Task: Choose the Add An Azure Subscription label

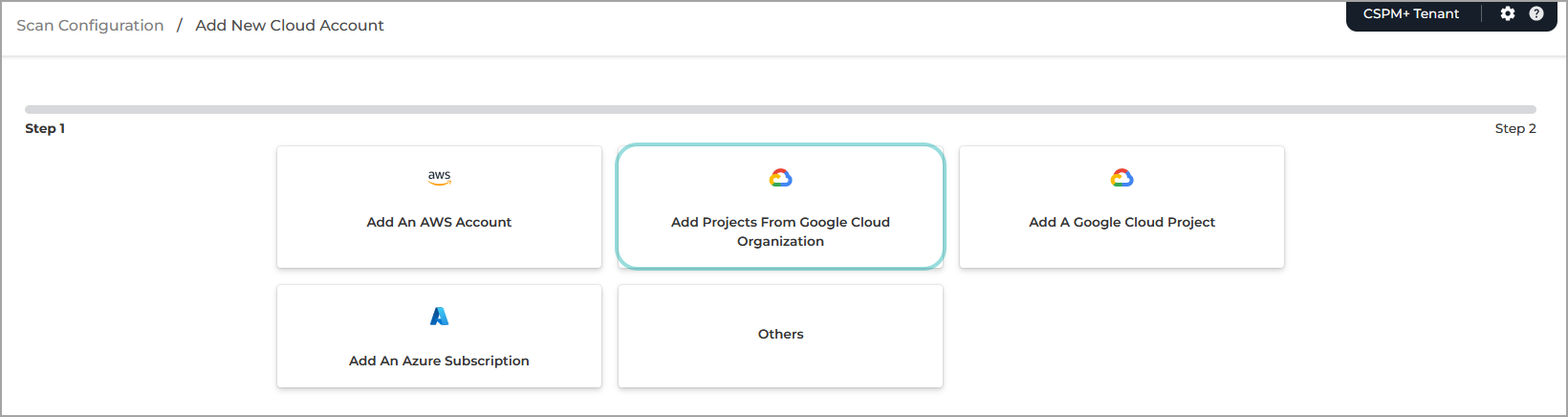Action: [439, 361]
